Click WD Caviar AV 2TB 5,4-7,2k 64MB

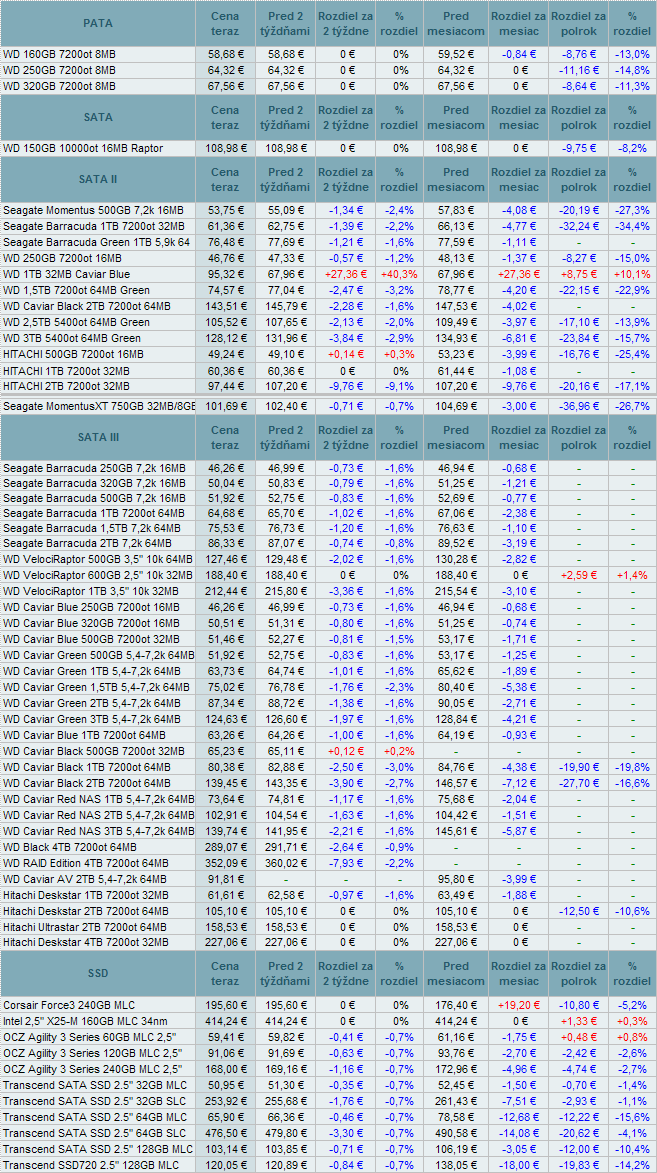click(x=85, y=878)
